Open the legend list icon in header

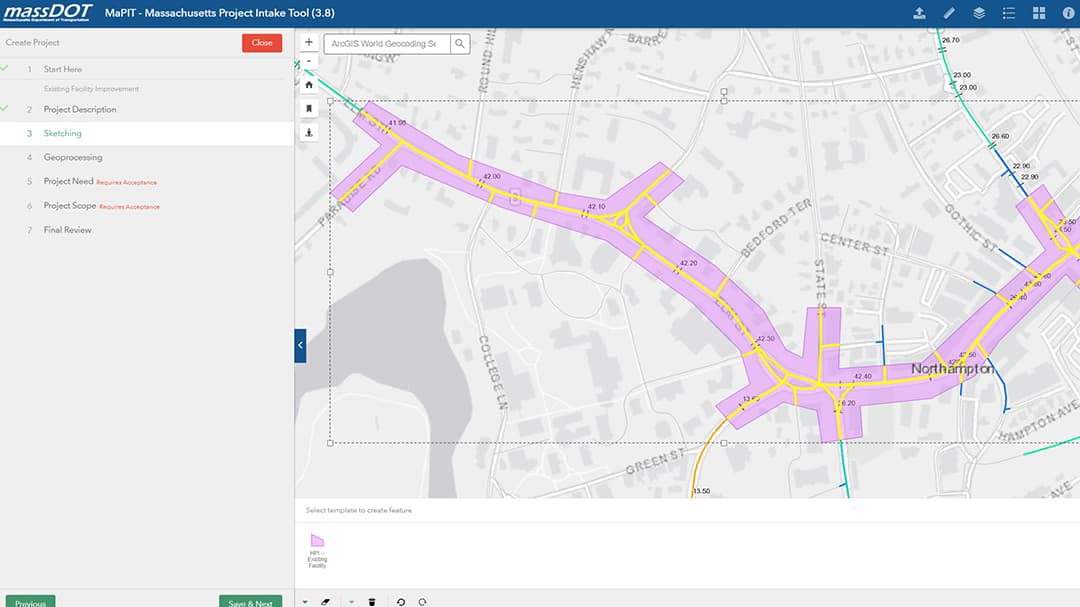point(1008,13)
